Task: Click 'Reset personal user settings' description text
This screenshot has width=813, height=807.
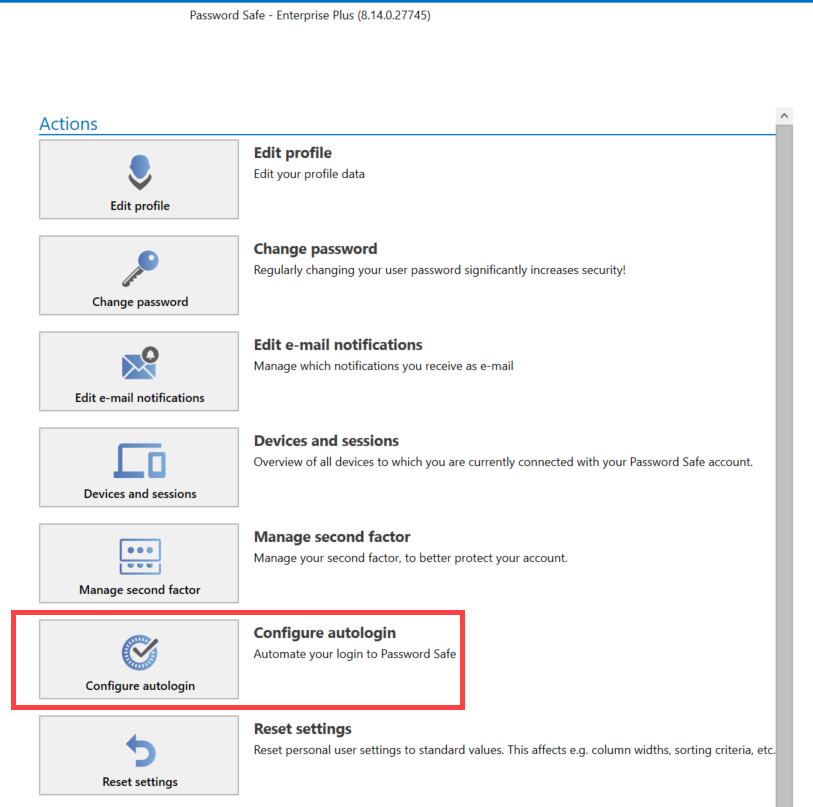Action: point(514,750)
